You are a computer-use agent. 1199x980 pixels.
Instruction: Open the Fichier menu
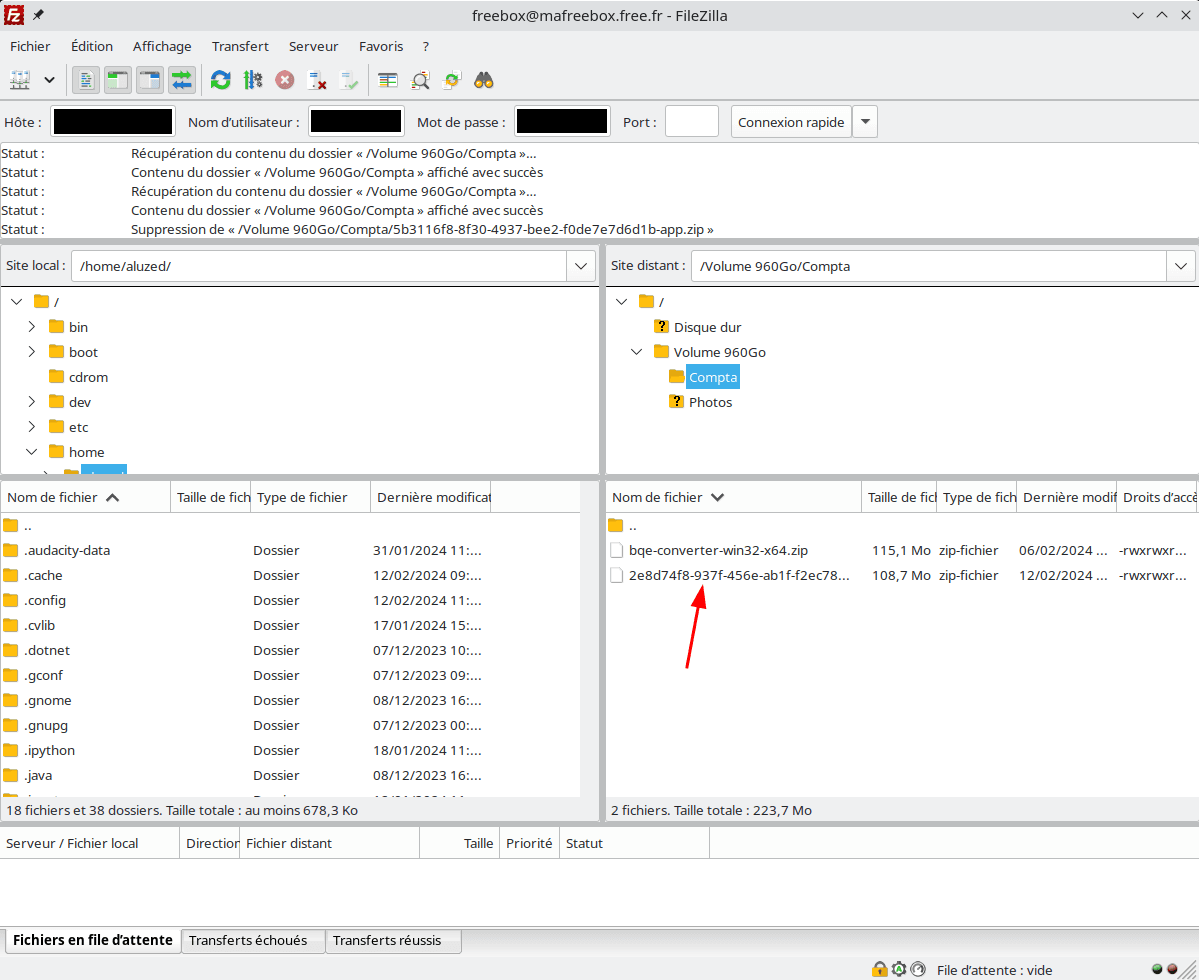[30, 46]
